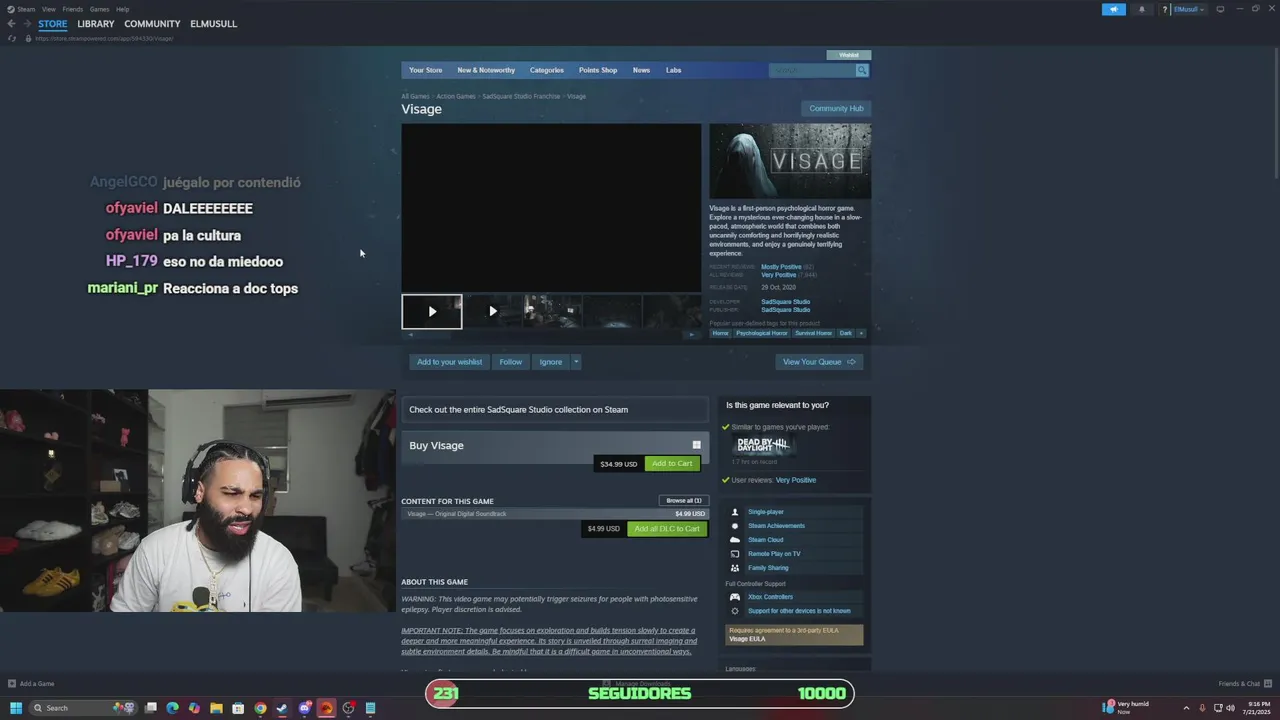This screenshot has height=720, width=1280.
Task: Open the dropdown arrow next to Ignore
Action: (x=576, y=362)
